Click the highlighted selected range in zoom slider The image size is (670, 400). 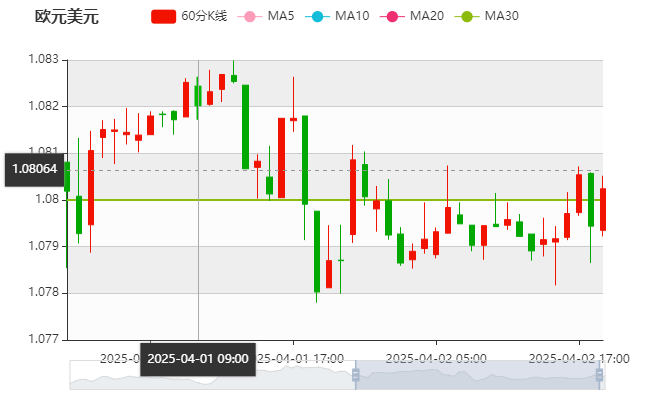coord(478,375)
